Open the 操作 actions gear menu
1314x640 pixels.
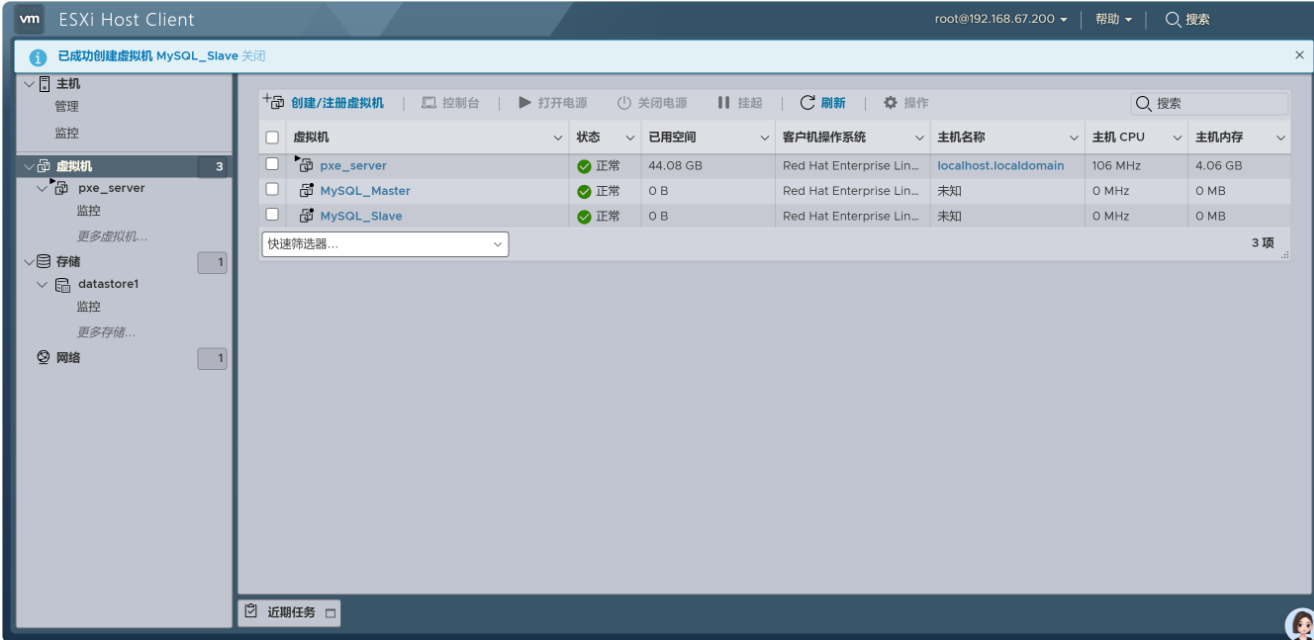[x=906, y=103]
